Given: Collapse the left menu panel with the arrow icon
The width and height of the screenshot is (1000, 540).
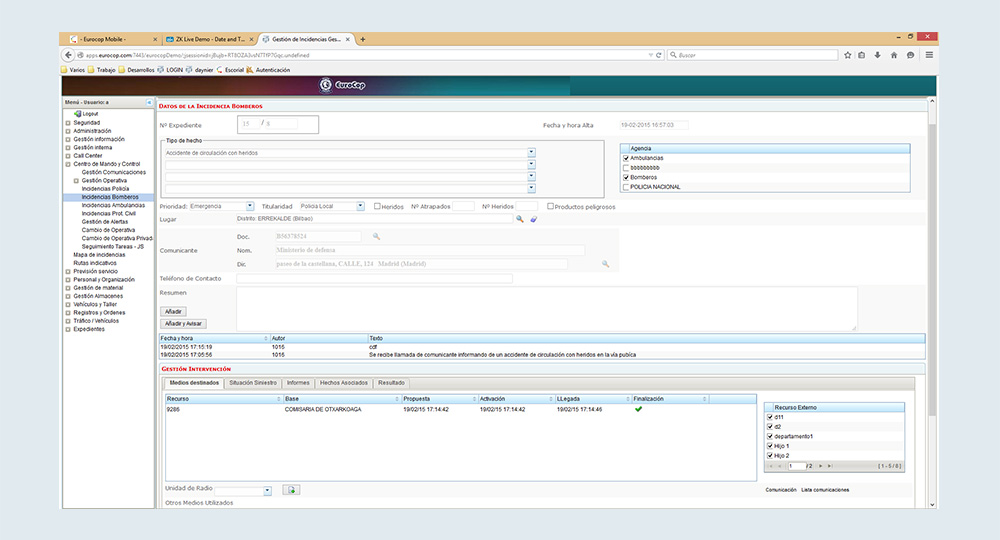Looking at the screenshot, I should [x=149, y=102].
